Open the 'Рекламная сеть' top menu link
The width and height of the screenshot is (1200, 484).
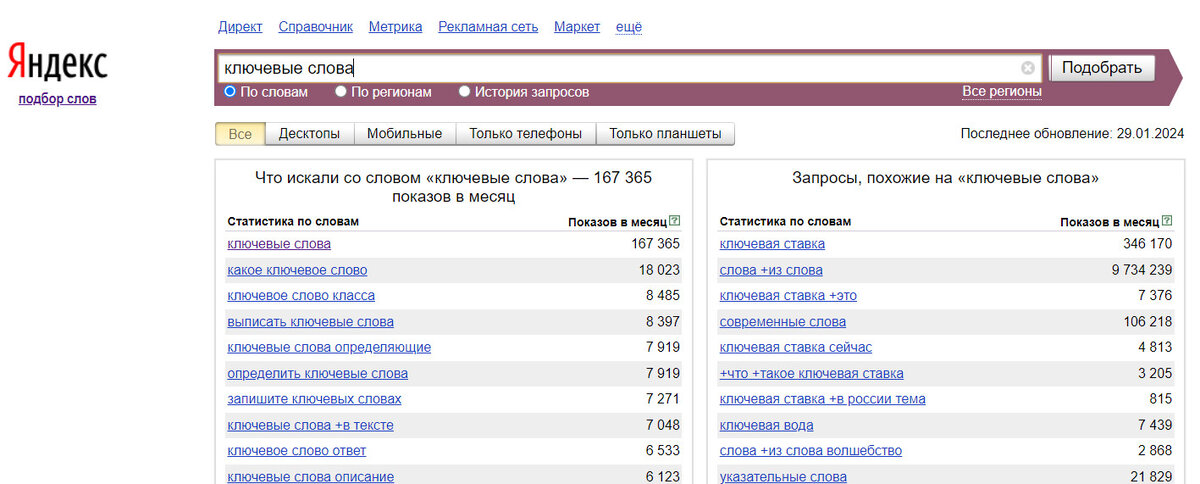tap(488, 27)
